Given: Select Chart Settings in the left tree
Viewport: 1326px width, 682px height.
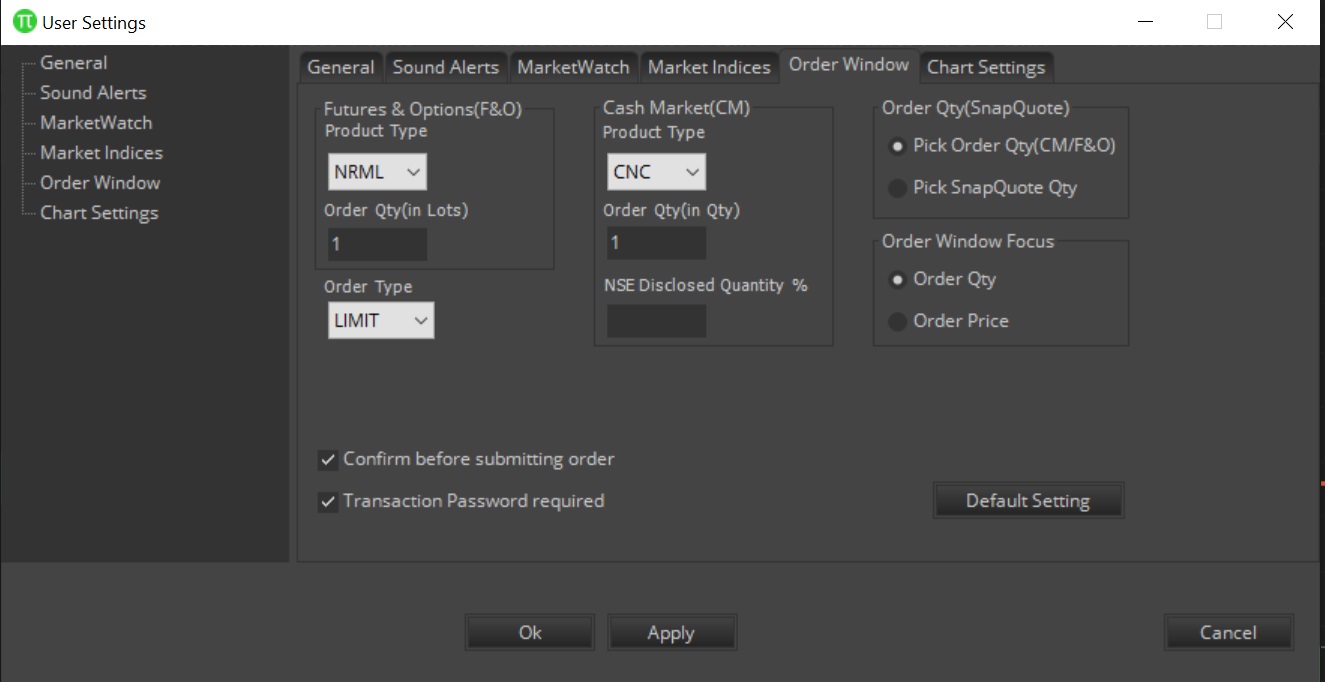Looking at the screenshot, I should pyautogui.click(x=99, y=213).
